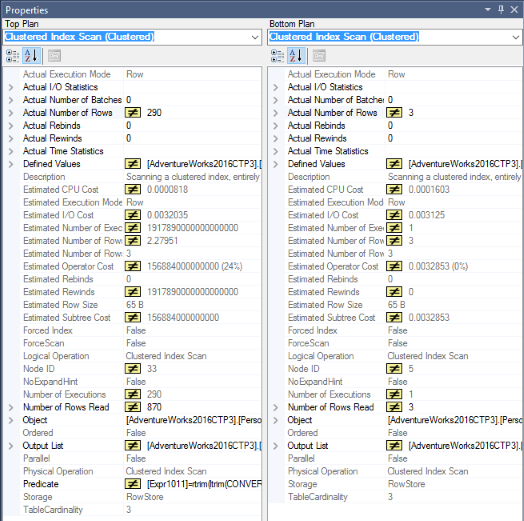Expand Object node in Top Plan
Viewport: 524px width, 521px height.
point(11,420)
